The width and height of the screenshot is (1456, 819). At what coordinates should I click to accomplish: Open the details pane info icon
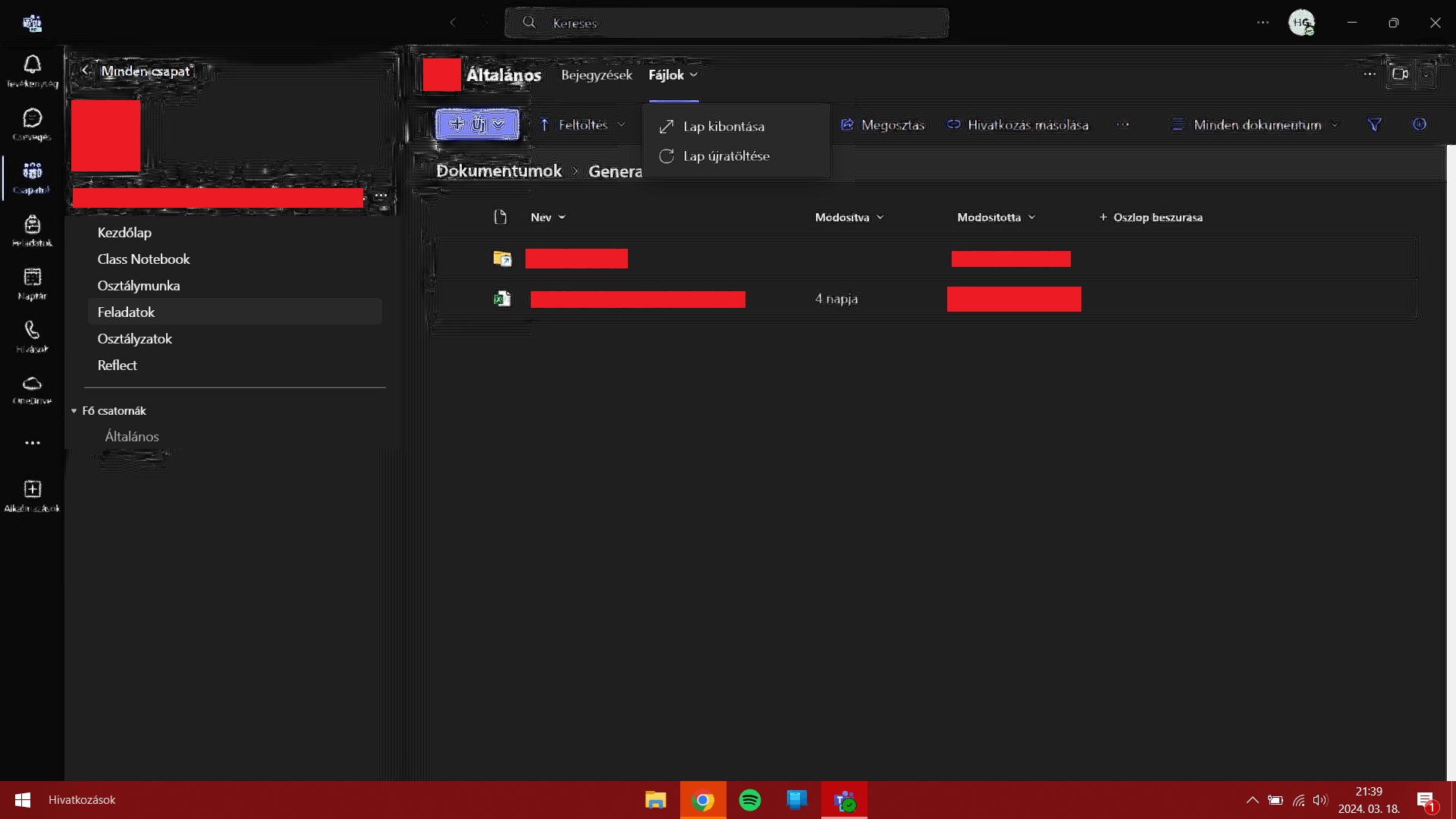pos(1420,124)
